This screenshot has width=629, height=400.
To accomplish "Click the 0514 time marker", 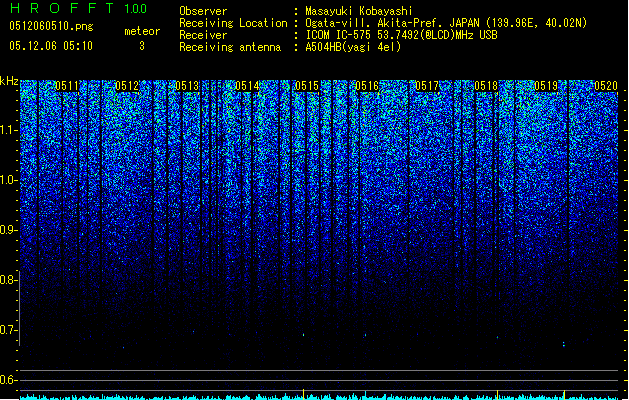I will pyautogui.click(x=247, y=86).
